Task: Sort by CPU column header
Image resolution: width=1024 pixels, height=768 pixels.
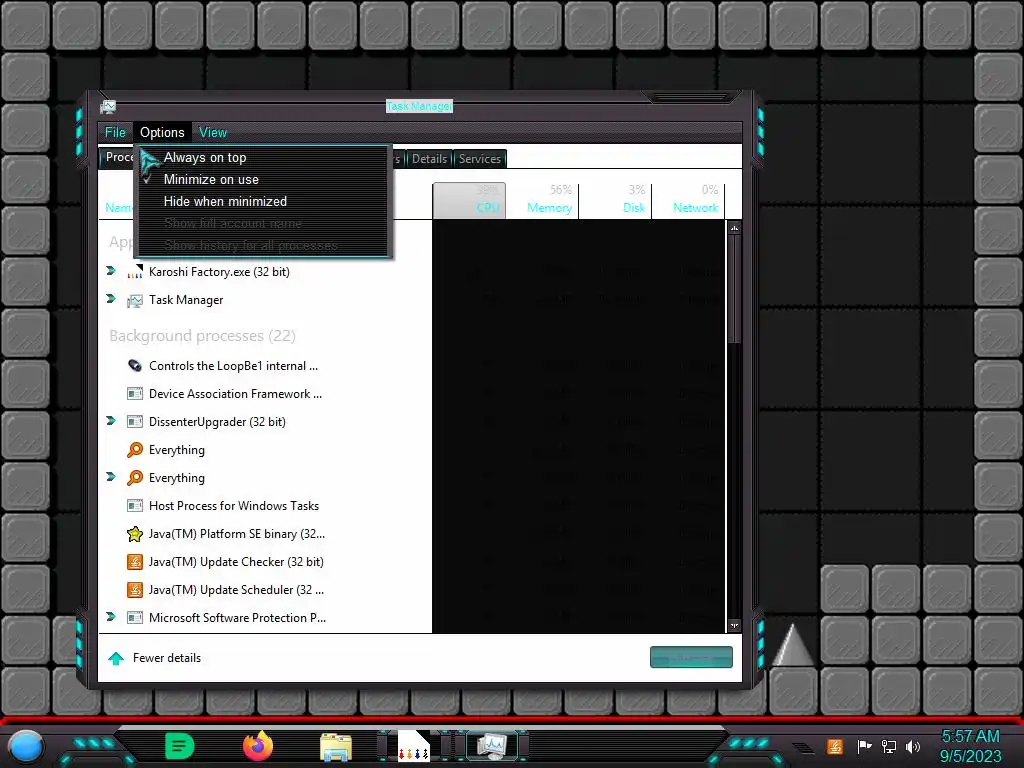Action: tap(470, 200)
